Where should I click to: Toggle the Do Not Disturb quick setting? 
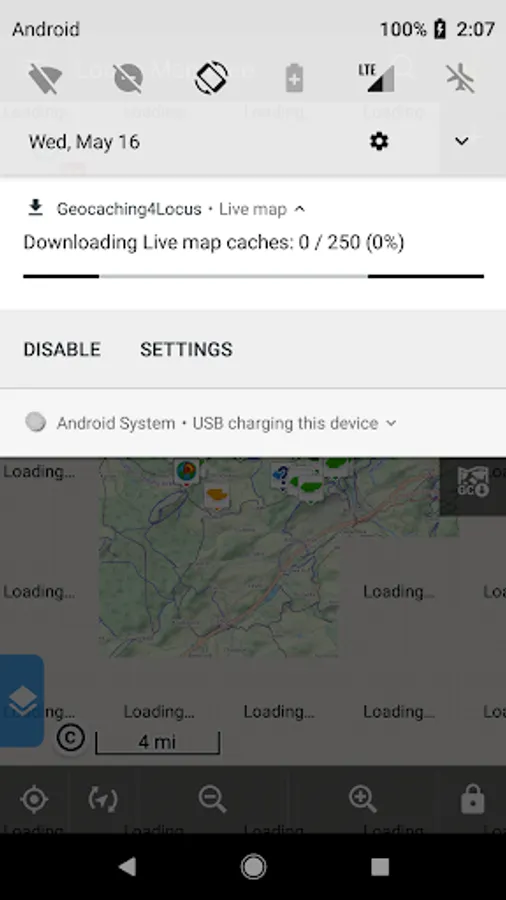128,77
